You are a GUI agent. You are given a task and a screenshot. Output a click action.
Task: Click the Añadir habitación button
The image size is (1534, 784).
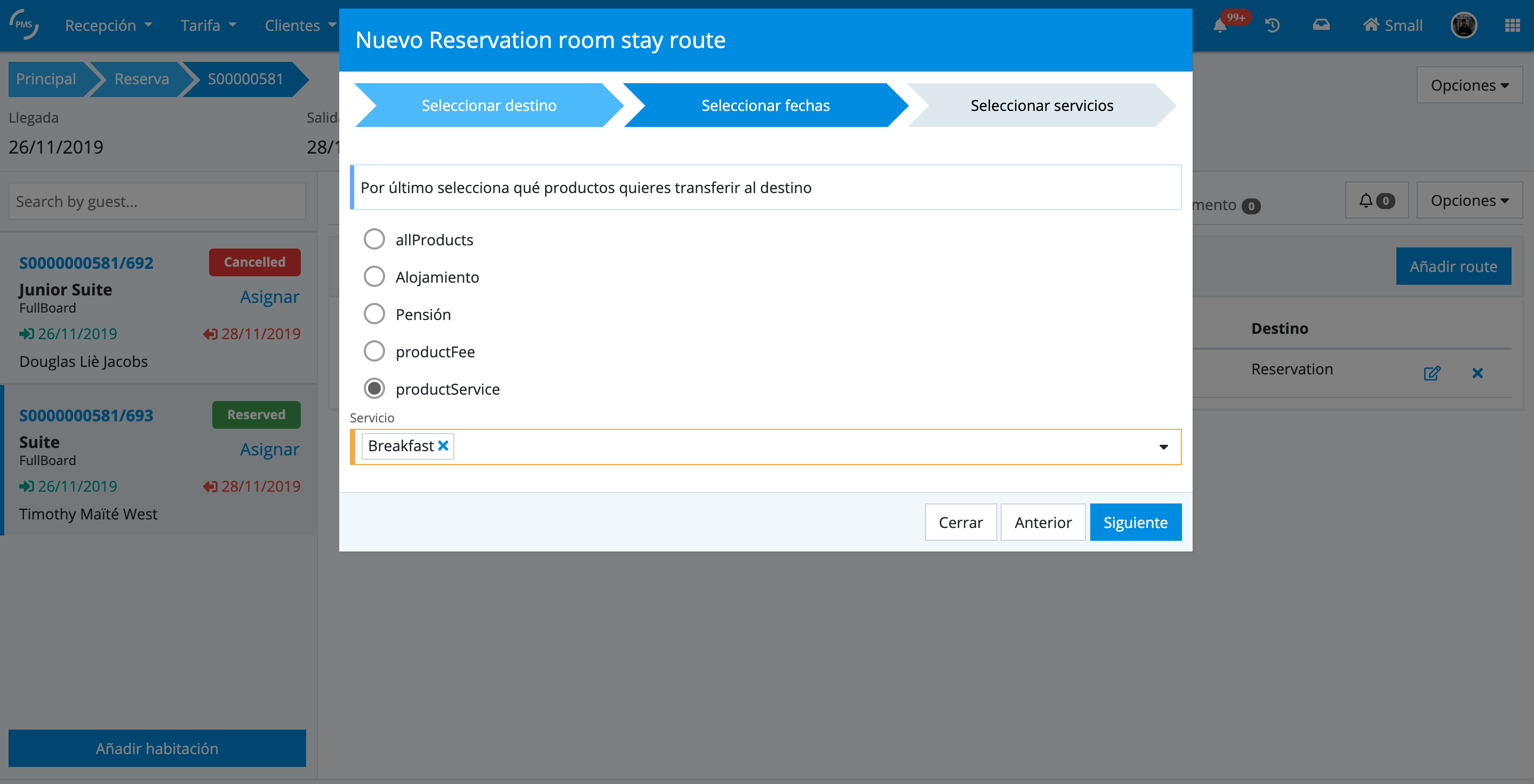(157, 748)
